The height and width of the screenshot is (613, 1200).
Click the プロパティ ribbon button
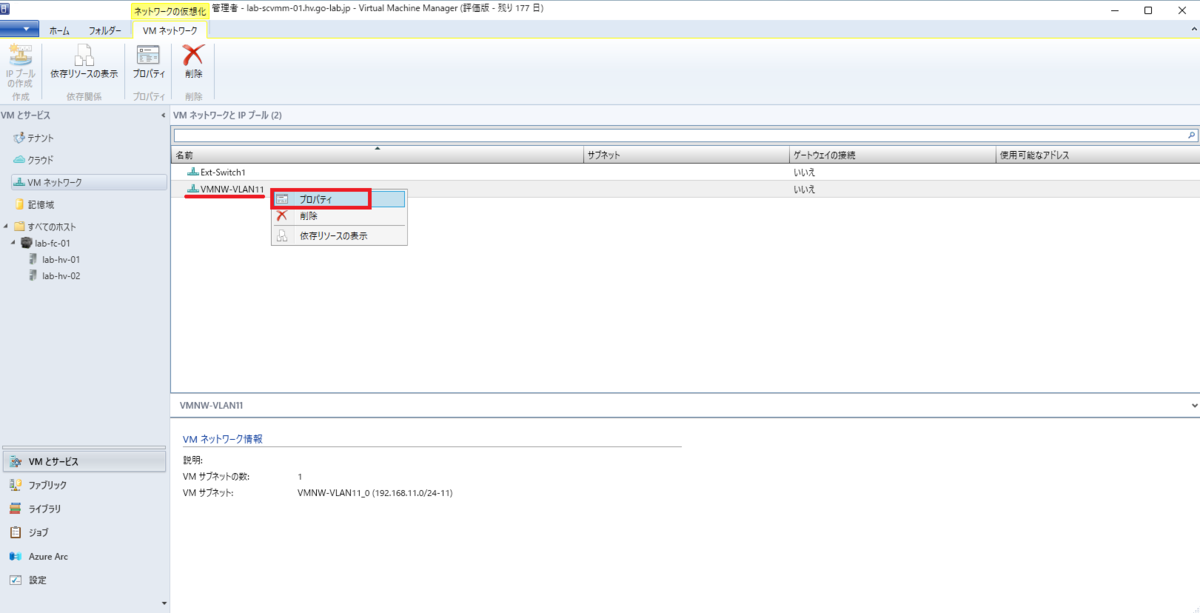[149, 64]
